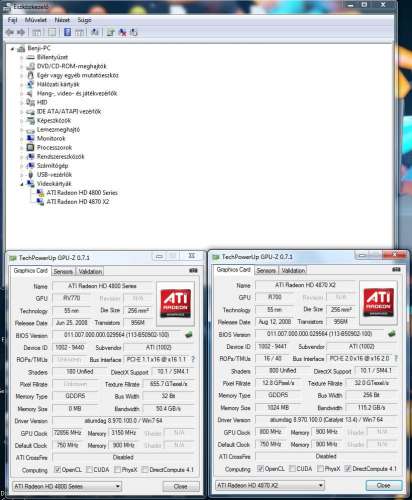The width and height of the screenshot is (412, 500).
Task: Open the Nézet menu
Action: pyautogui.click(x=62, y=20)
